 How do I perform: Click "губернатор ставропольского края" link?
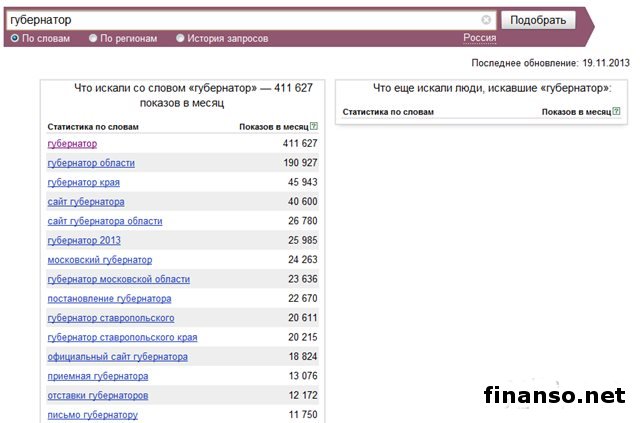tap(122, 338)
